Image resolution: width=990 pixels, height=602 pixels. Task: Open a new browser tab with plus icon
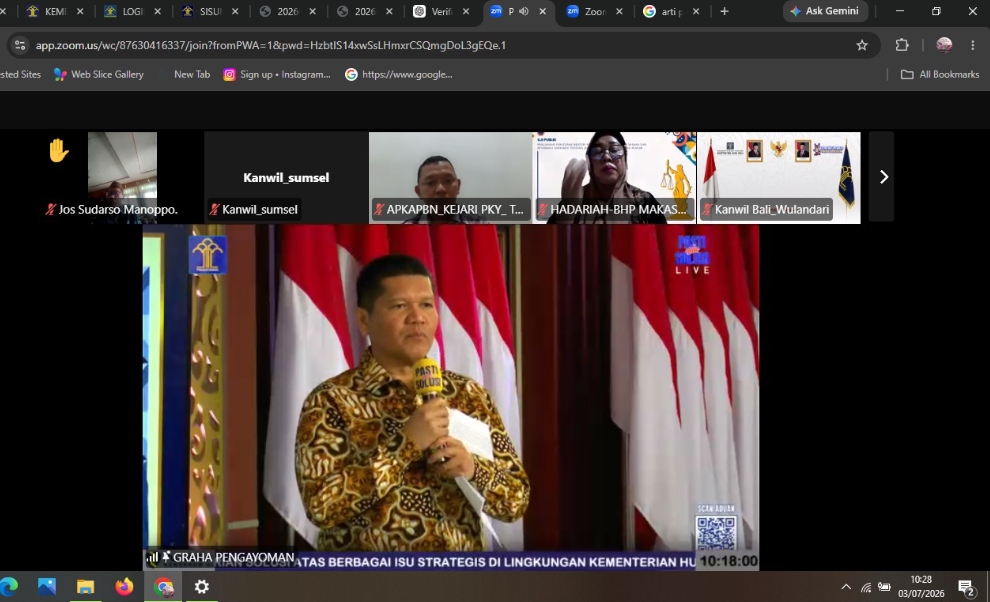(724, 11)
